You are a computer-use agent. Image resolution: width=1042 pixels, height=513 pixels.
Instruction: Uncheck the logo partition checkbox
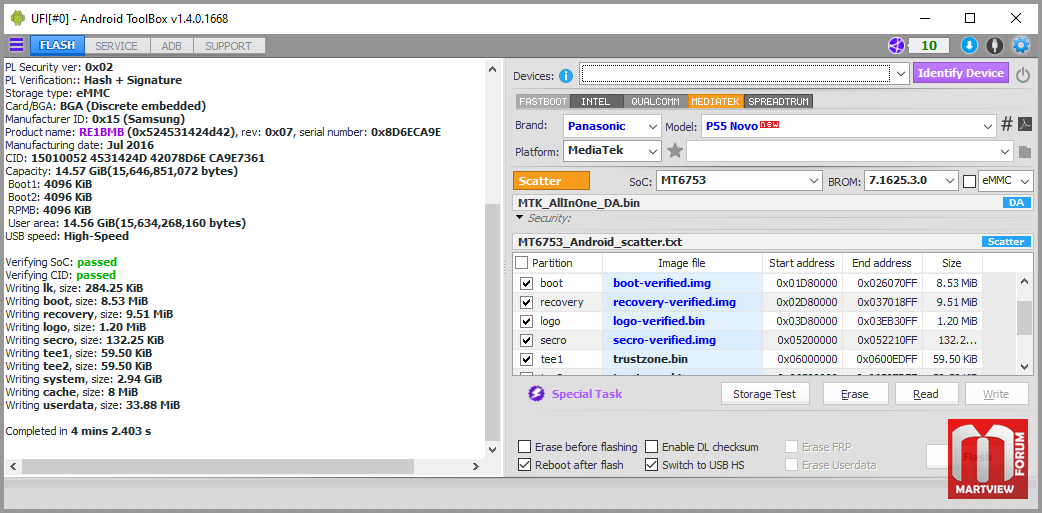point(526,322)
